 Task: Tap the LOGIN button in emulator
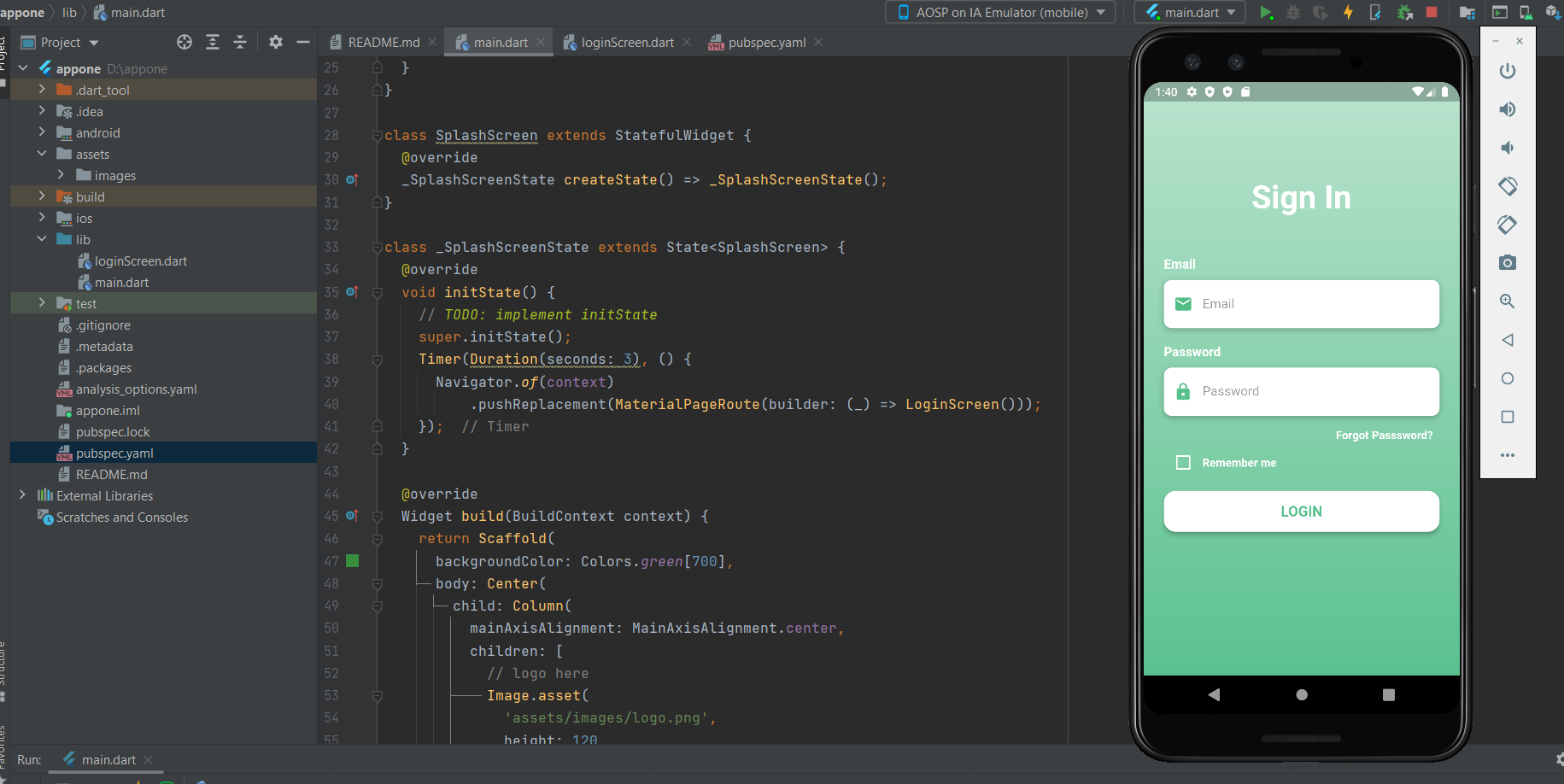[1301, 512]
